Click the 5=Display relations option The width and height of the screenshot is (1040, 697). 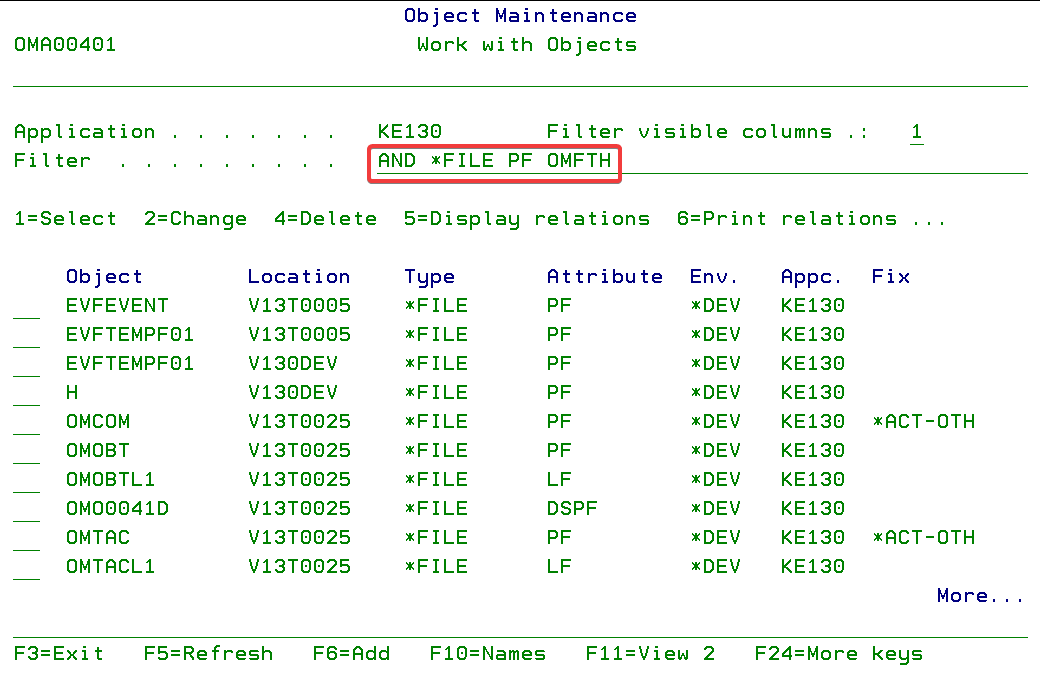(526, 219)
